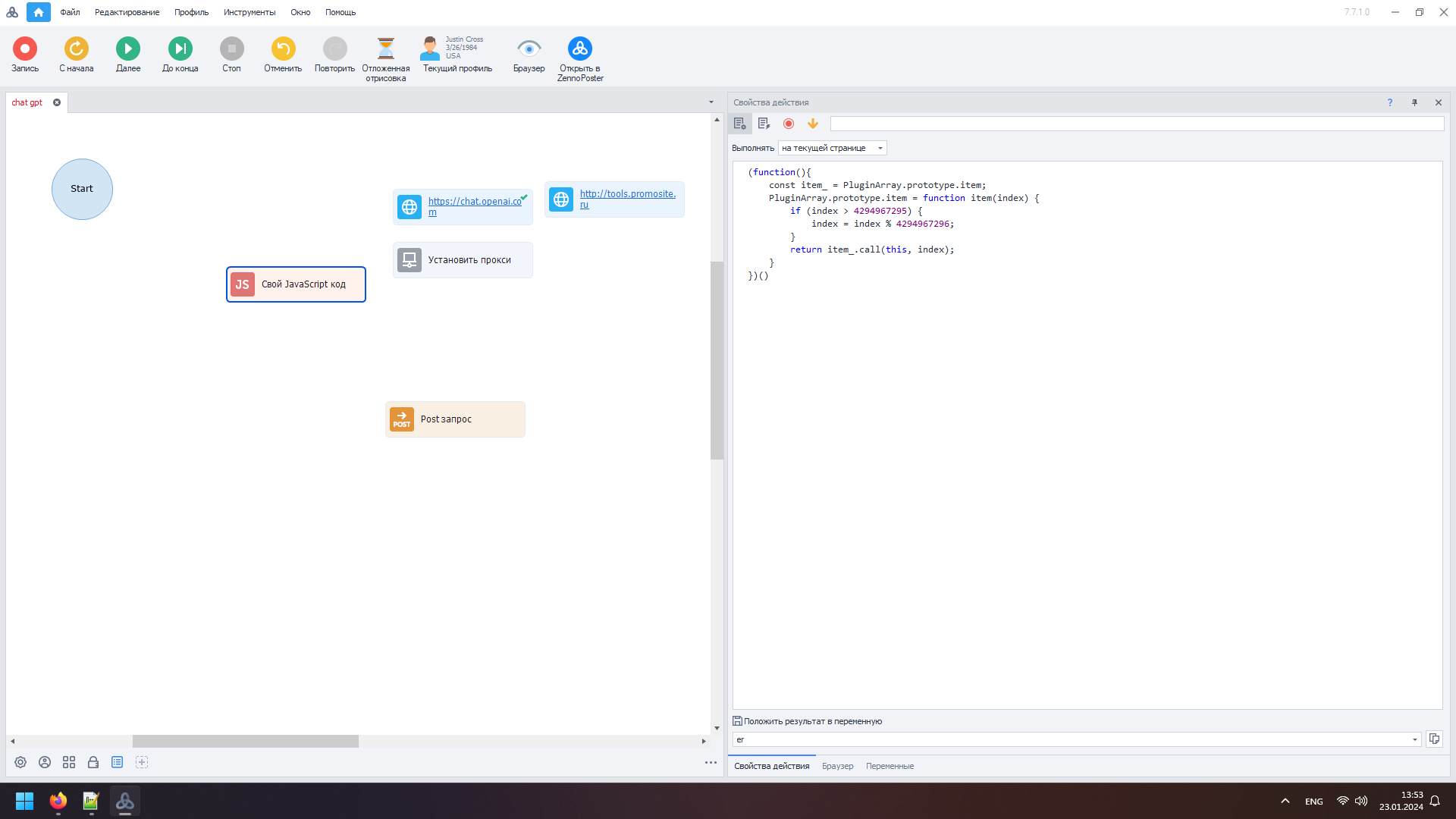Screen dimensions: 1456x819
Task: Undo with the Отменить icon
Action: (x=283, y=49)
